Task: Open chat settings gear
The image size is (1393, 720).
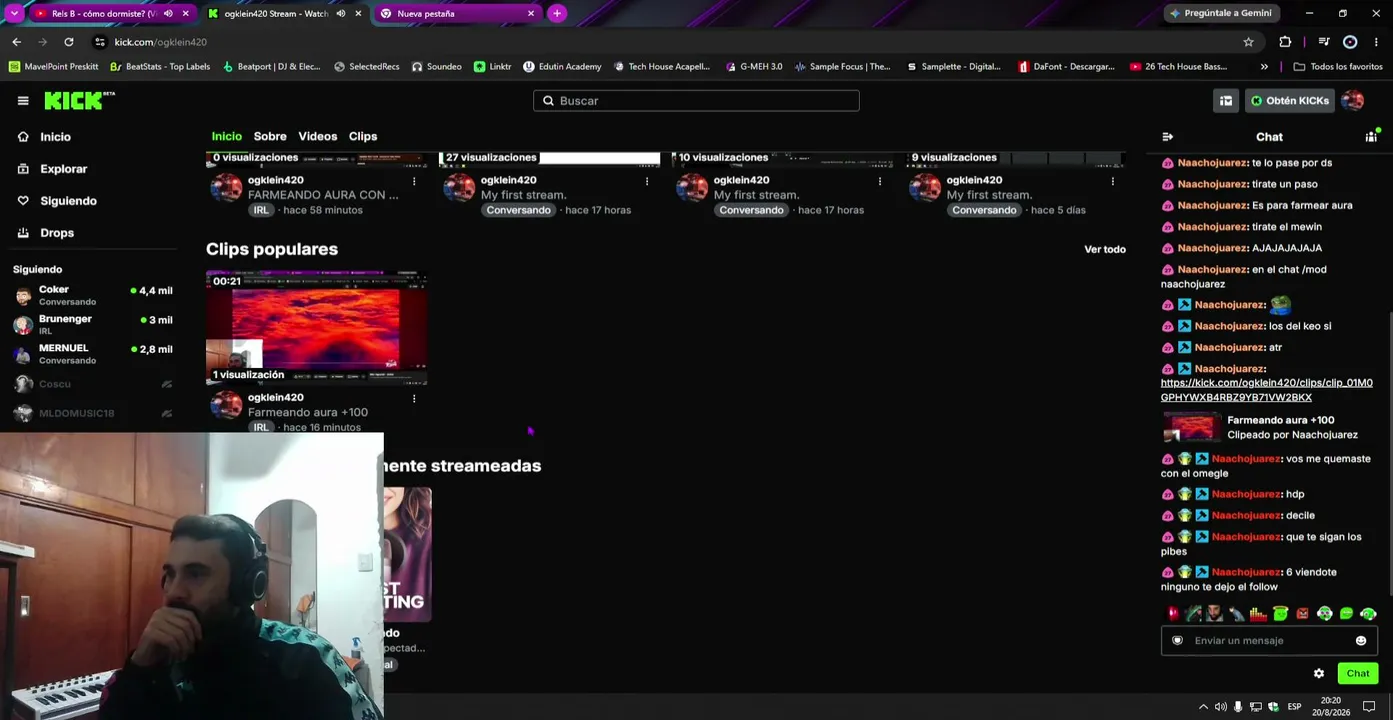Action: click(1319, 674)
